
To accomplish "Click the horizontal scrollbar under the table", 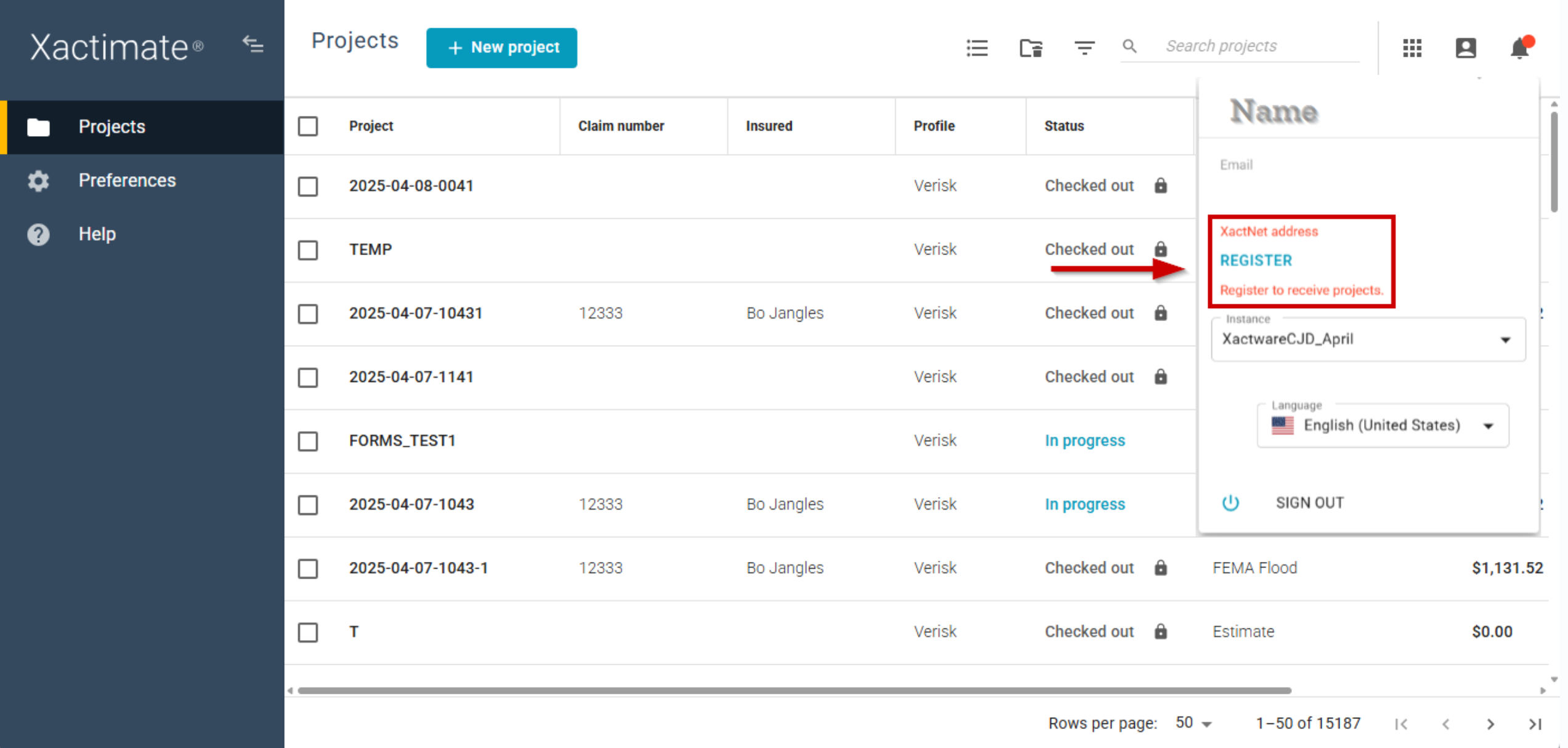I will point(794,691).
